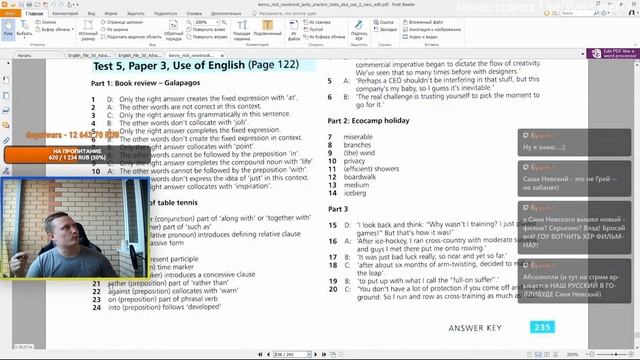Click the Snapshot (Снимок) tool
Image resolution: width=640 pixels, height=360 pixels.
click(46, 22)
